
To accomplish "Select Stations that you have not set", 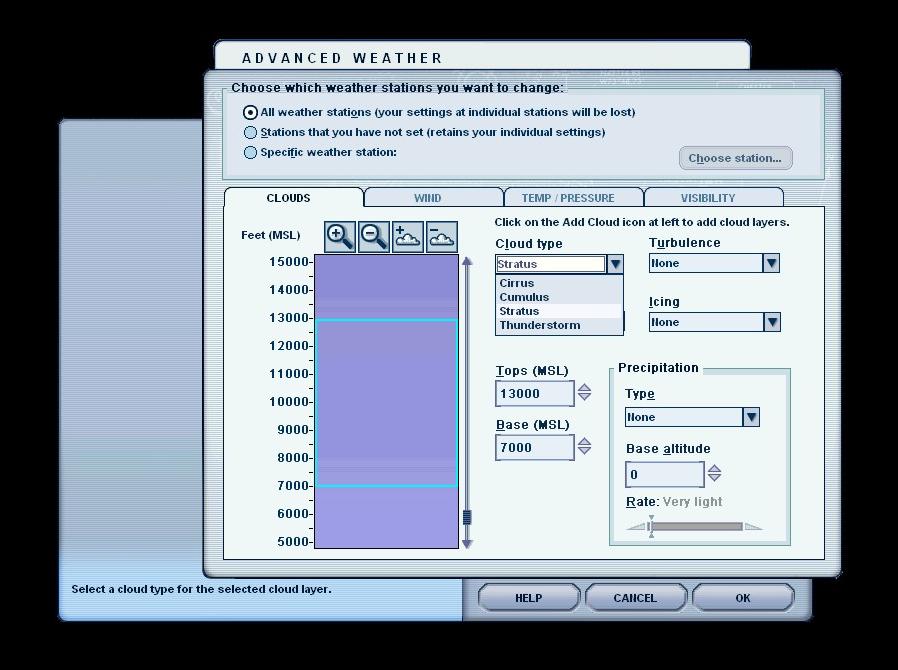I will tap(251, 132).
